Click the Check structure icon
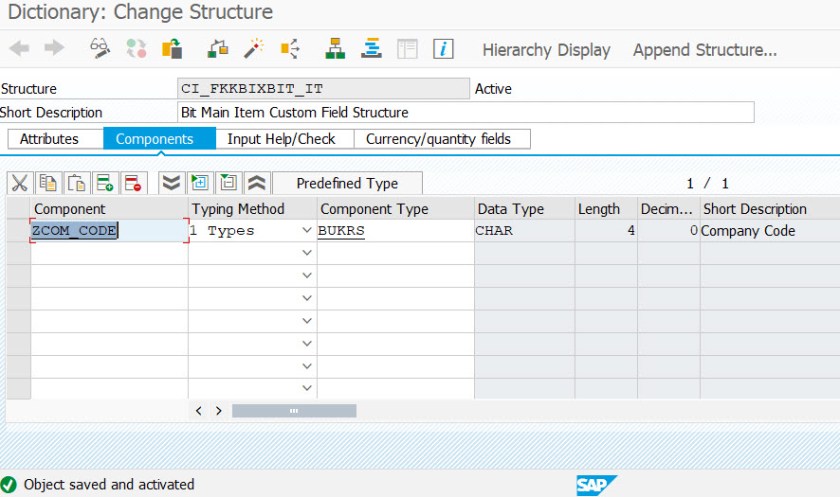 pyautogui.click(x=218, y=49)
